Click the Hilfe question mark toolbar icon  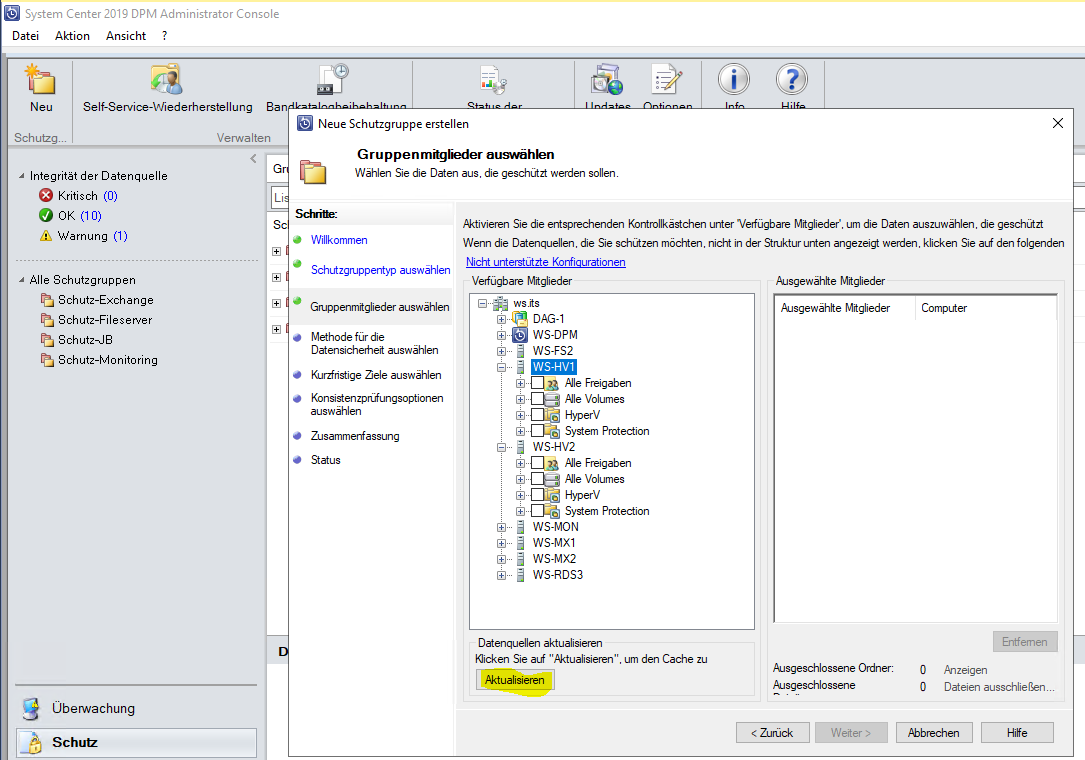click(792, 79)
